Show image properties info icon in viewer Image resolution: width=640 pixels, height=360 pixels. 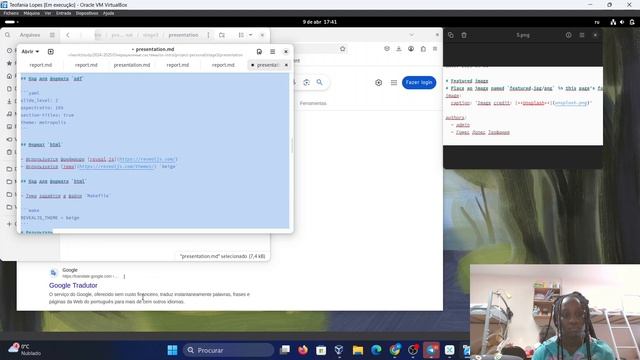pyautogui.click(x=569, y=35)
